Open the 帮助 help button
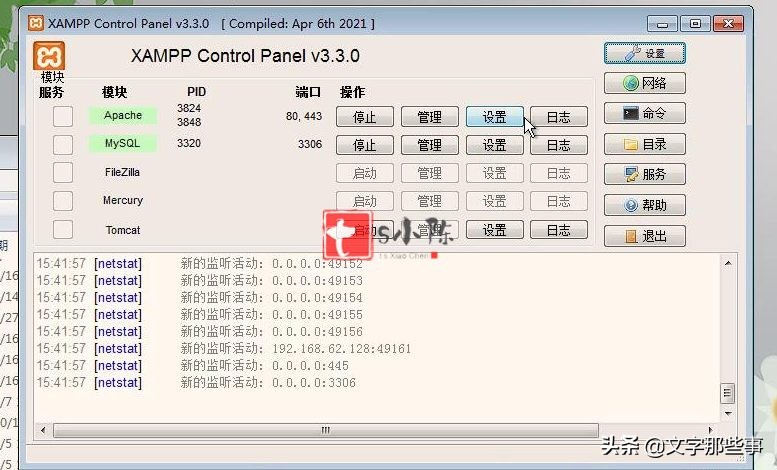The height and width of the screenshot is (470, 777). tap(645, 205)
